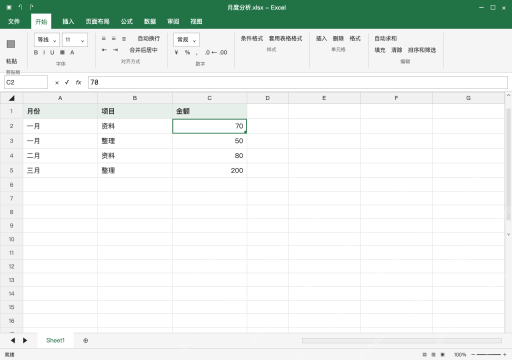The width and height of the screenshot is (512, 360).
Task: Click the top align icon
Action: [104, 39]
